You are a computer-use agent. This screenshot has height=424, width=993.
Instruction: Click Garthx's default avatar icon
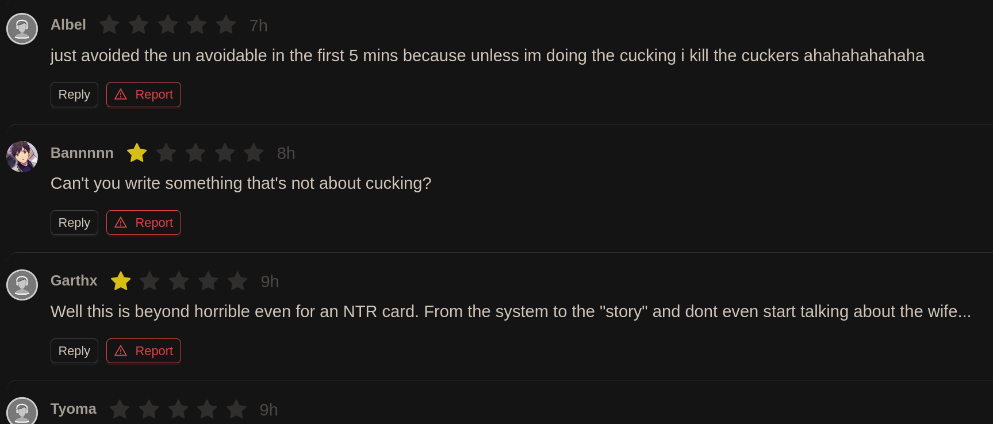22,285
